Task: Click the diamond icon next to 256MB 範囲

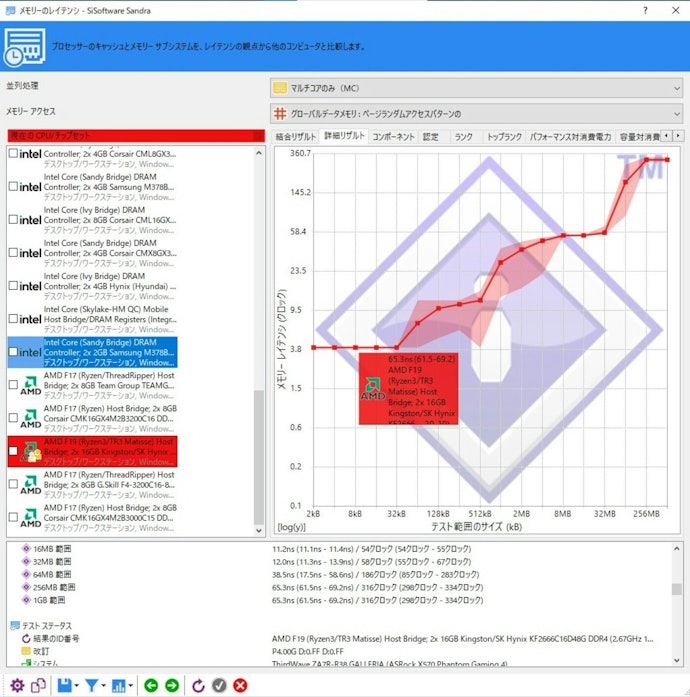Action: (x=26, y=587)
